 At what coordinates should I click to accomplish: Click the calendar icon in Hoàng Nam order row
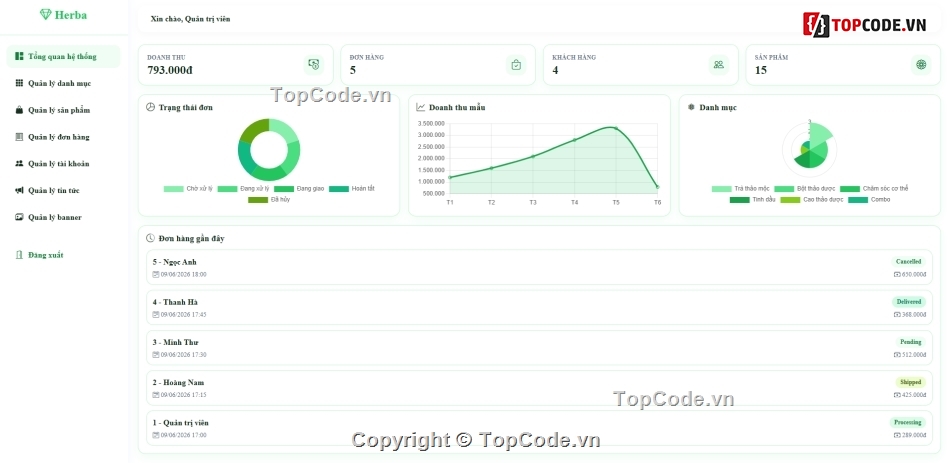click(x=156, y=395)
